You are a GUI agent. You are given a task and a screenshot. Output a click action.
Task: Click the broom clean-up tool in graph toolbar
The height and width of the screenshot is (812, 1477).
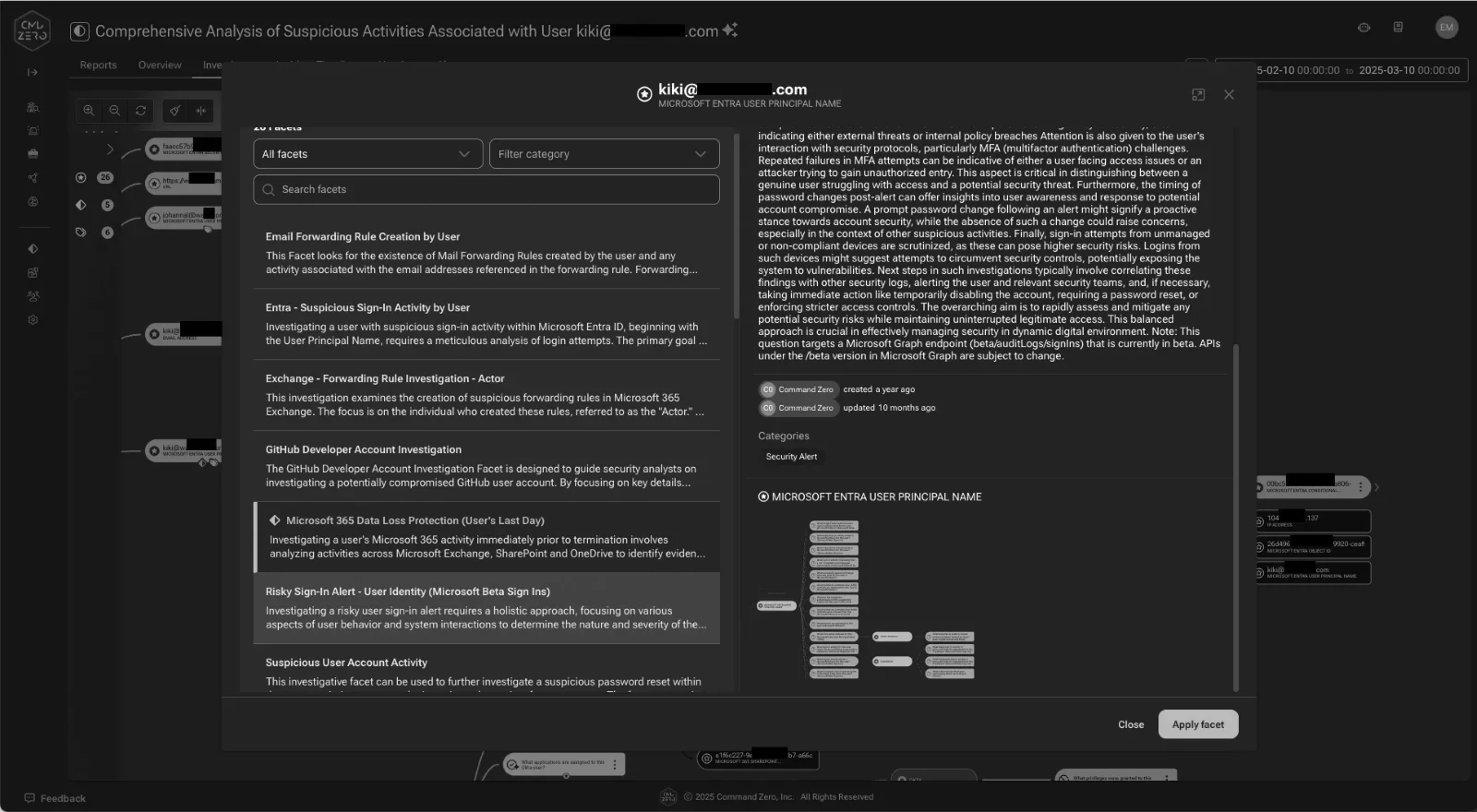(x=174, y=111)
